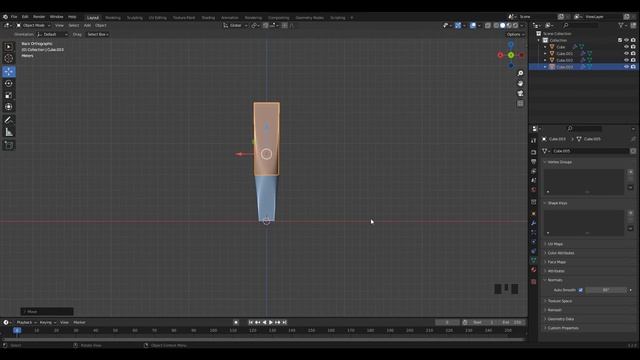Open the Object Data properties tab

pyautogui.click(x=533, y=260)
